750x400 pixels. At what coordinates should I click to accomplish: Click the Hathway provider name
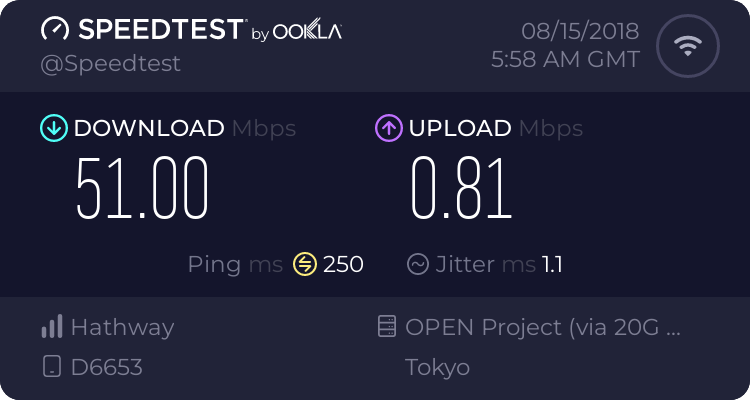[122, 328]
